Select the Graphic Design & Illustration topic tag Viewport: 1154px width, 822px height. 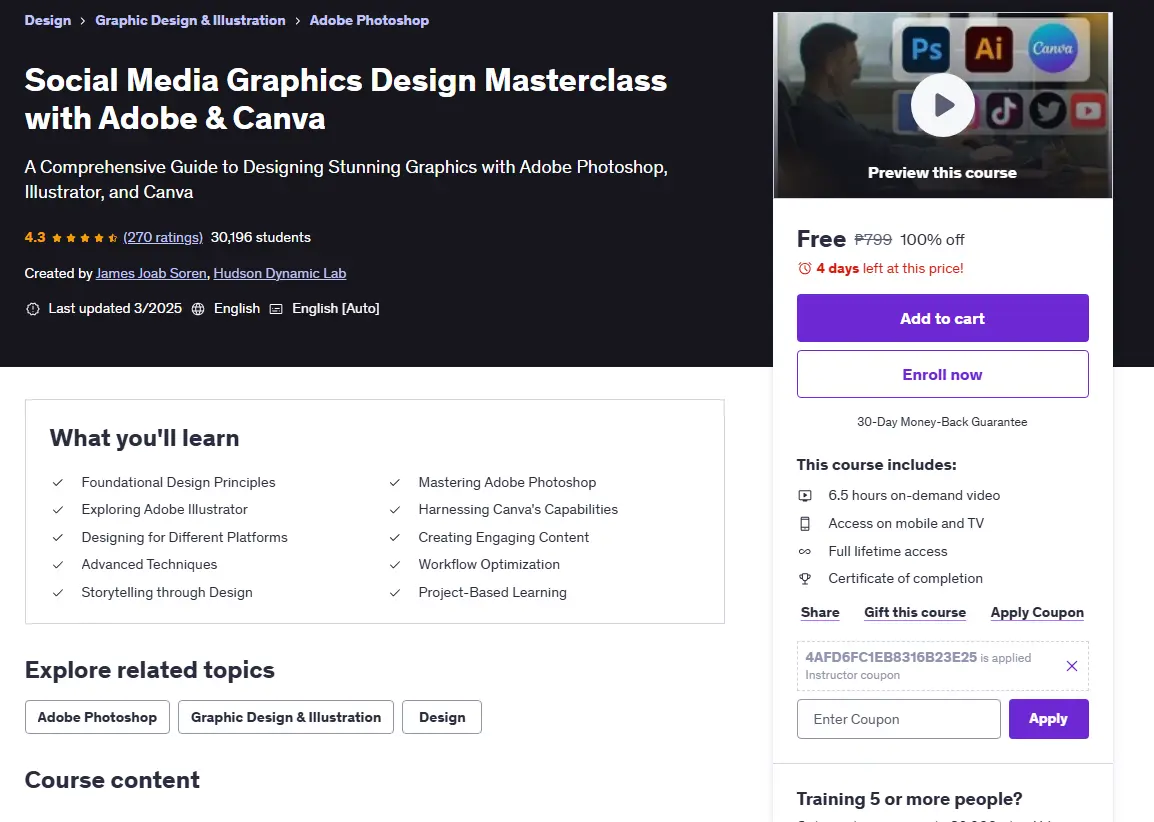click(286, 717)
